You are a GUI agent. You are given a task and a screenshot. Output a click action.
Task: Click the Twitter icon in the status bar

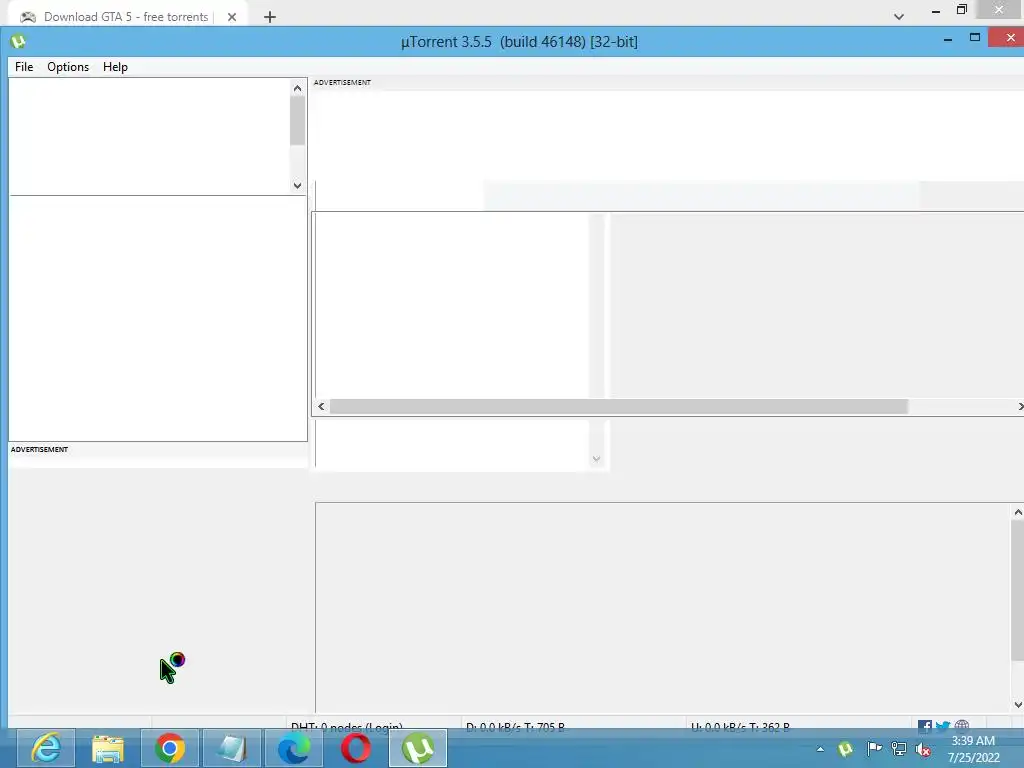click(942, 724)
